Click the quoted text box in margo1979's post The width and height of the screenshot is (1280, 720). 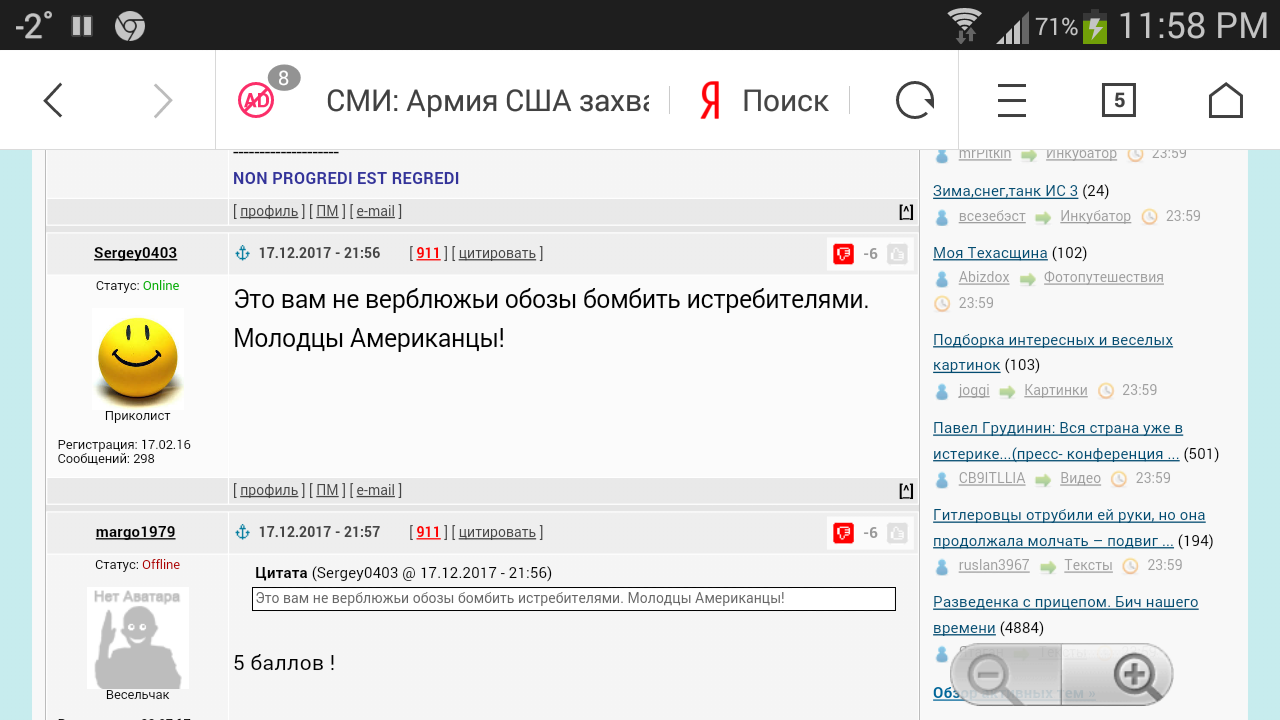574,598
